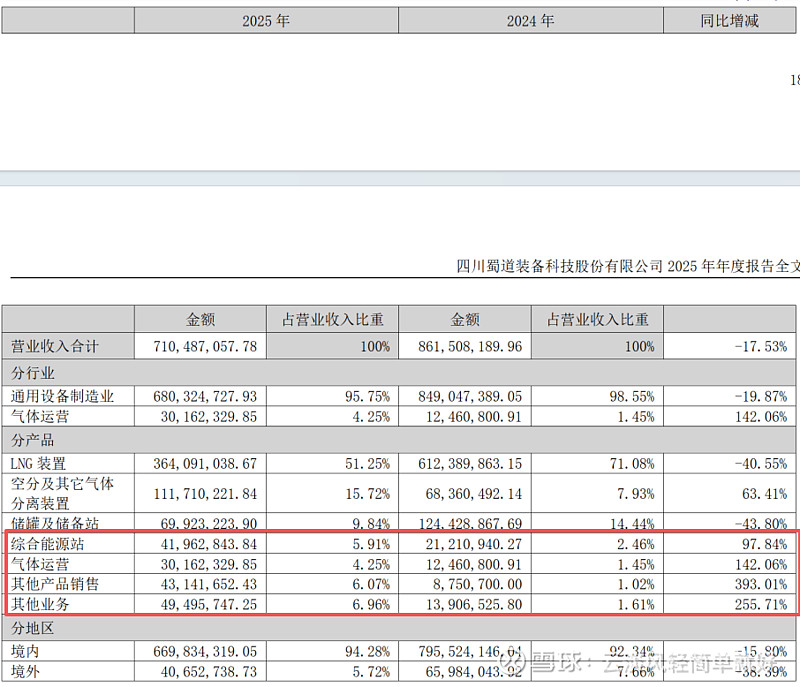The image size is (800, 687).
Task: Select the 分产品 section heading
Action: [x=33, y=440]
